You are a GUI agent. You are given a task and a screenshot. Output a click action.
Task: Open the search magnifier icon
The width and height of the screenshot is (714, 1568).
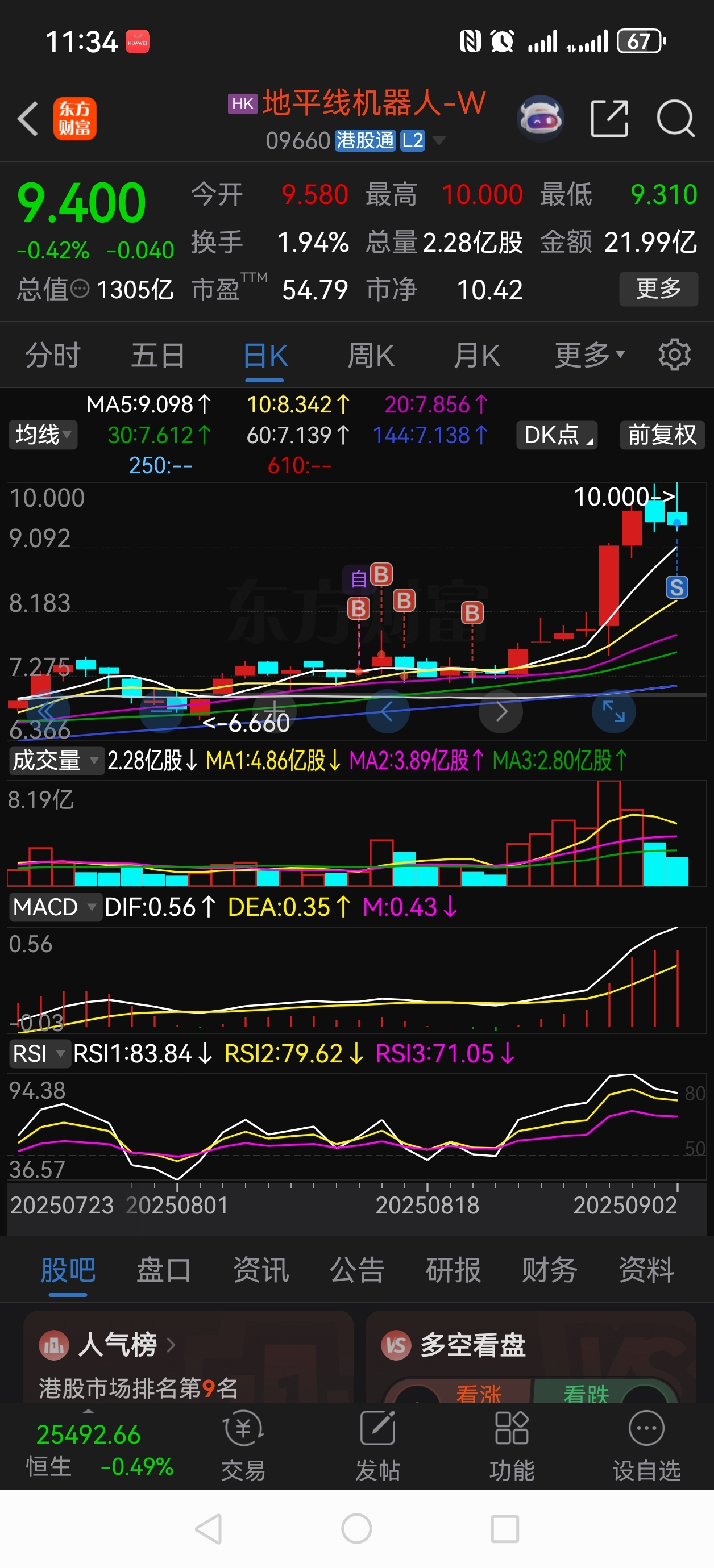[675, 118]
